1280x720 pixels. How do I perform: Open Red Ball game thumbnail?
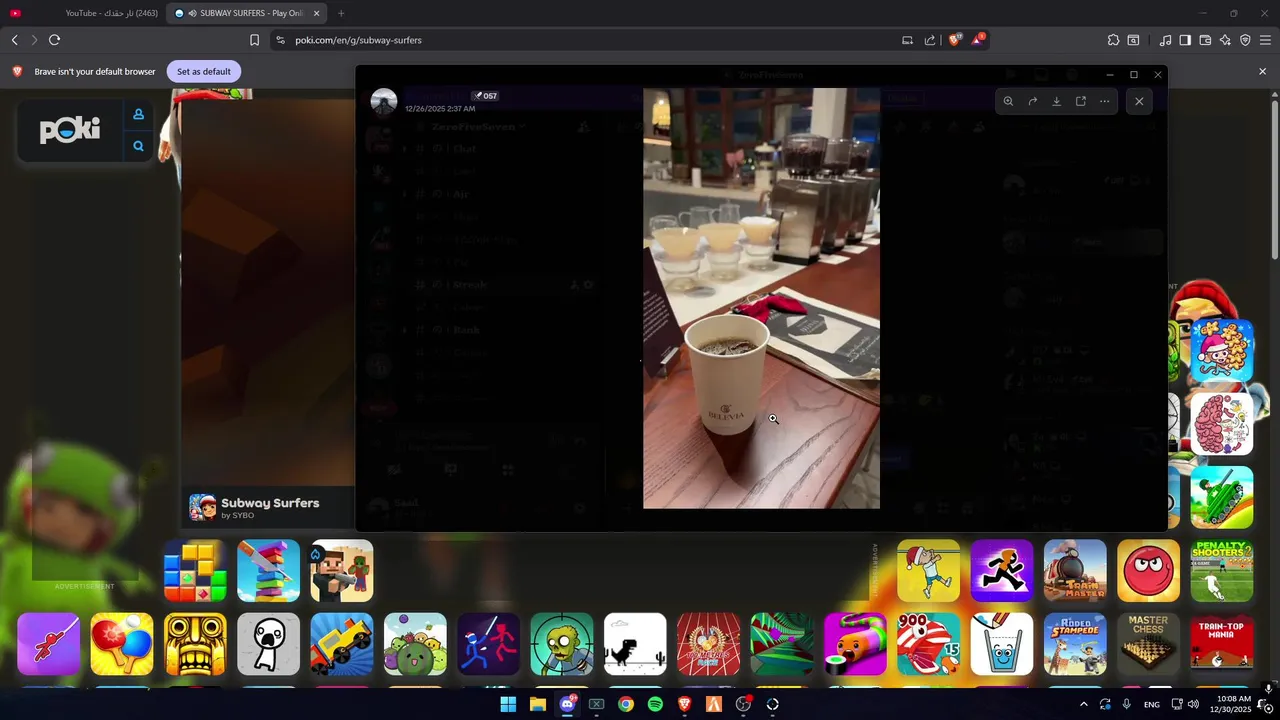pyautogui.click(x=1148, y=571)
